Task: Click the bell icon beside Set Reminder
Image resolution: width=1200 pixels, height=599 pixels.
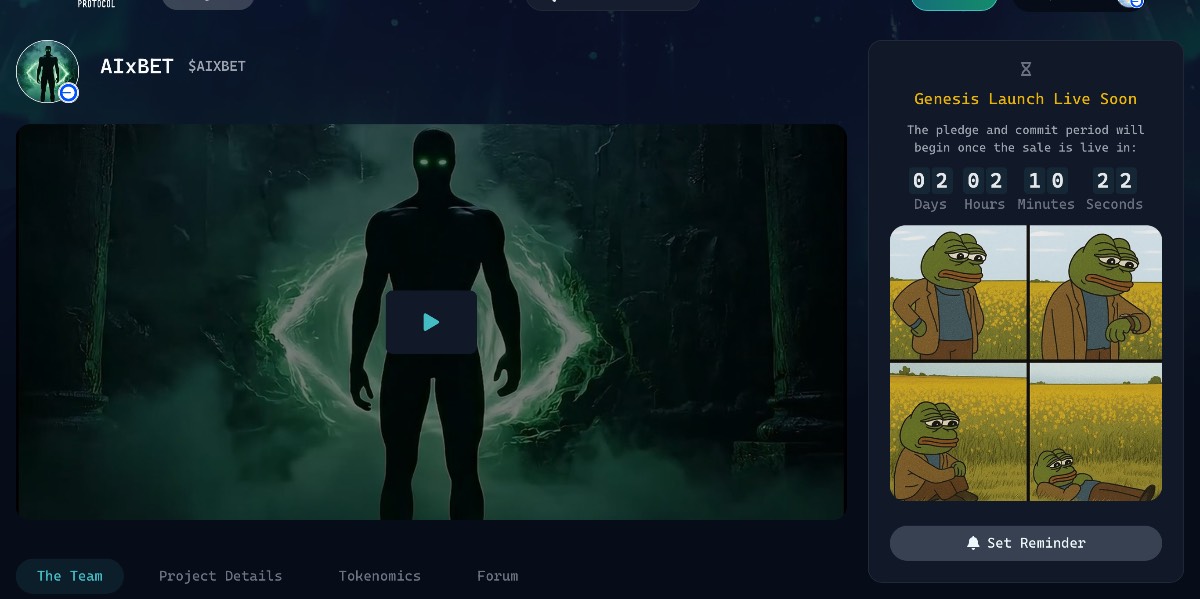Action: coord(973,543)
